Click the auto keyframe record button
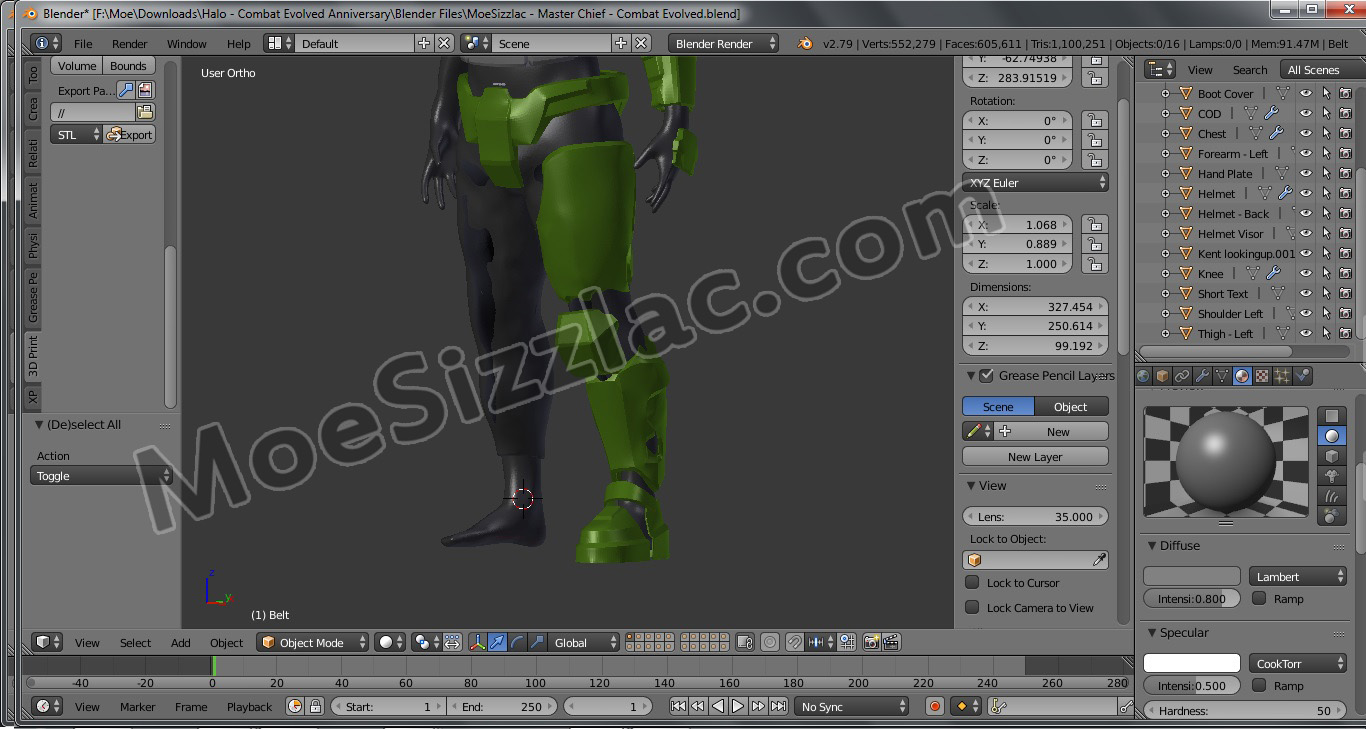 coord(935,706)
